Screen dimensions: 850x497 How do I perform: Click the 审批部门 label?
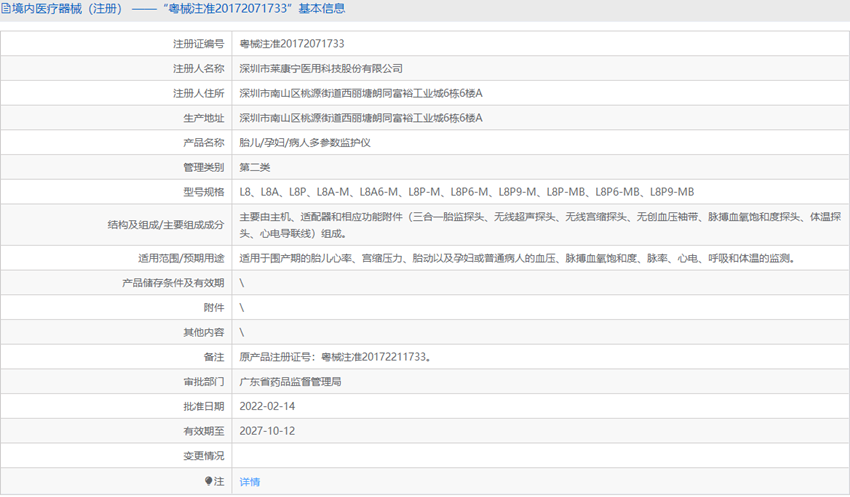pyautogui.click(x=204, y=382)
